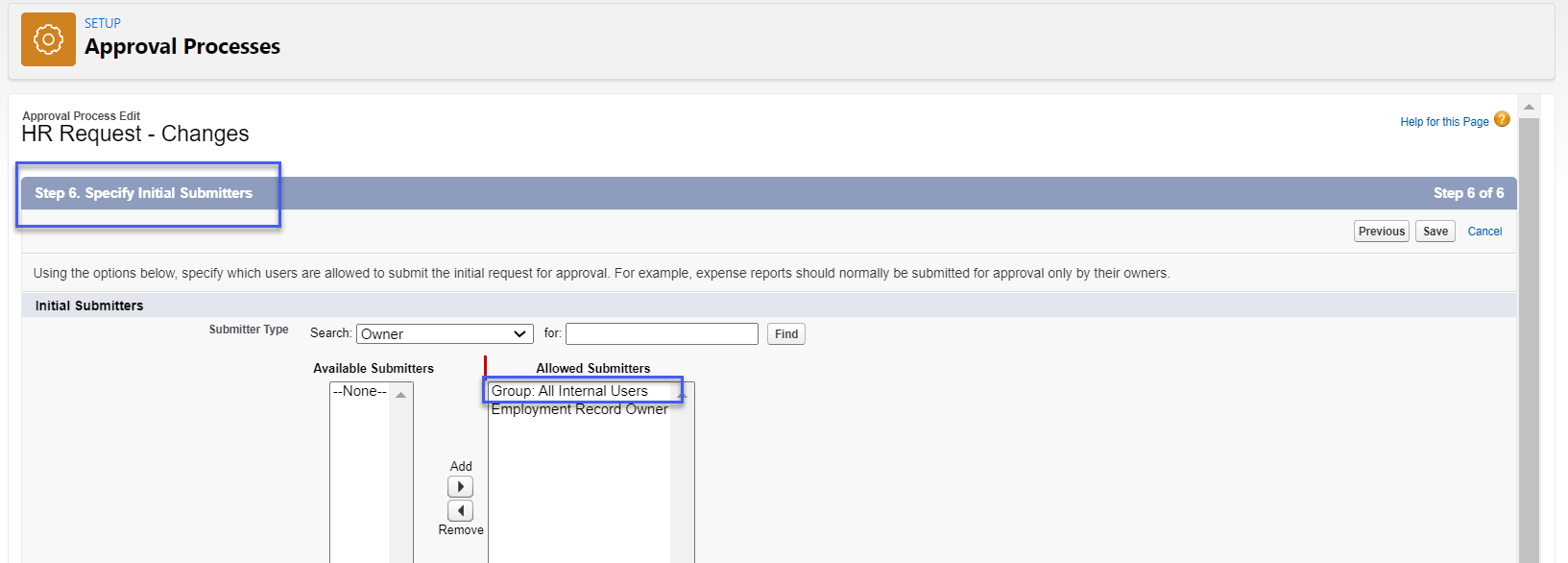Focus the 'for' search text field
This screenshot has height=563, width=1568.
click(x=662, y=334)
